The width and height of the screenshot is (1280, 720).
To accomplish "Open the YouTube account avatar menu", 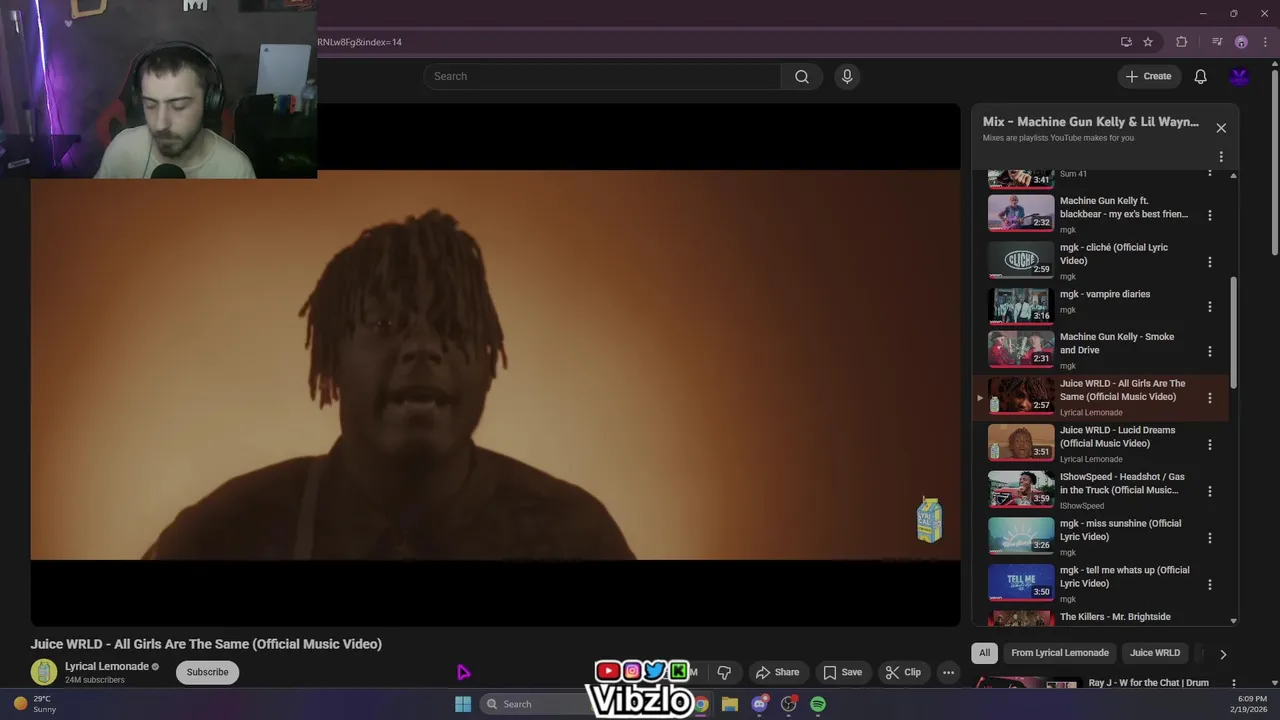I will pos(1240,76).
